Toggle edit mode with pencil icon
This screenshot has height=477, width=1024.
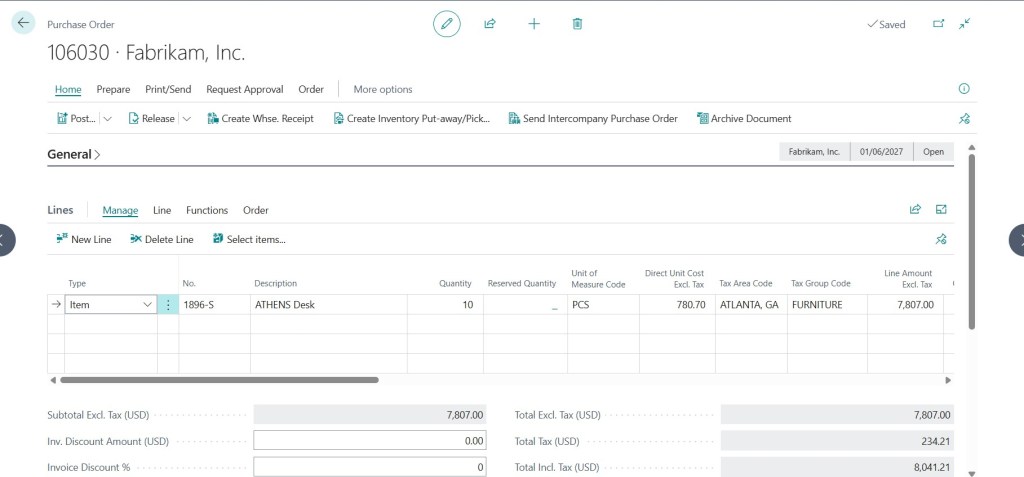(x=447, y=24)
